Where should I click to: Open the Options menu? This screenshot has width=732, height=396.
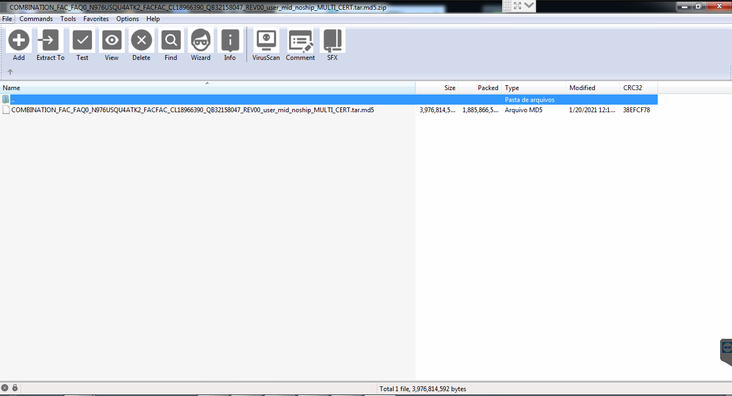tap(127, 19)
